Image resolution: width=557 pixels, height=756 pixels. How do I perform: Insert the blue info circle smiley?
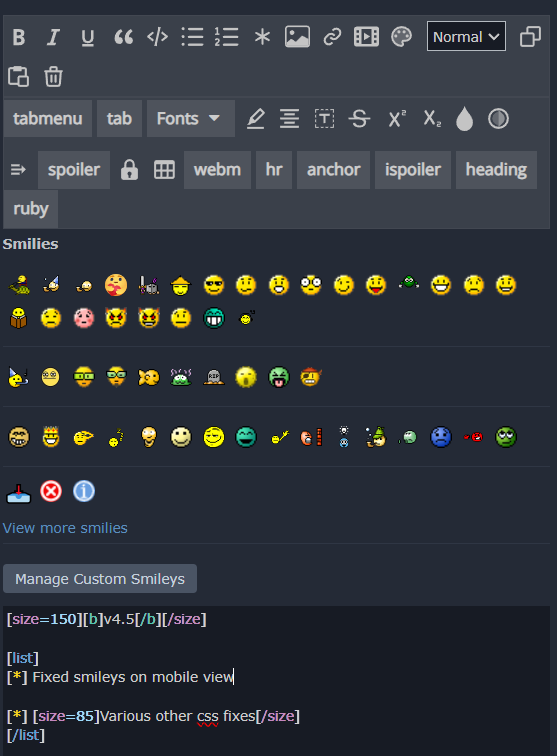tap(84, 491)
